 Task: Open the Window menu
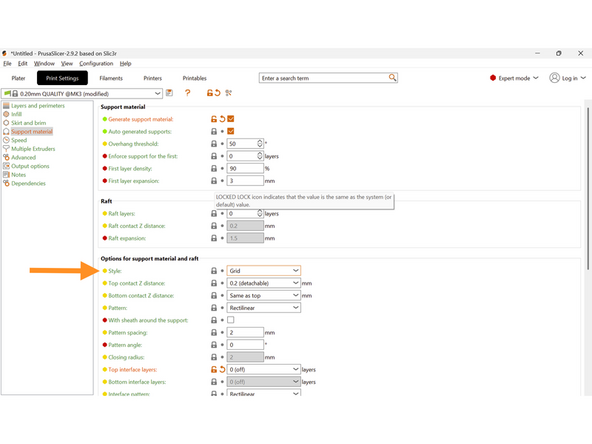(44, 63)
